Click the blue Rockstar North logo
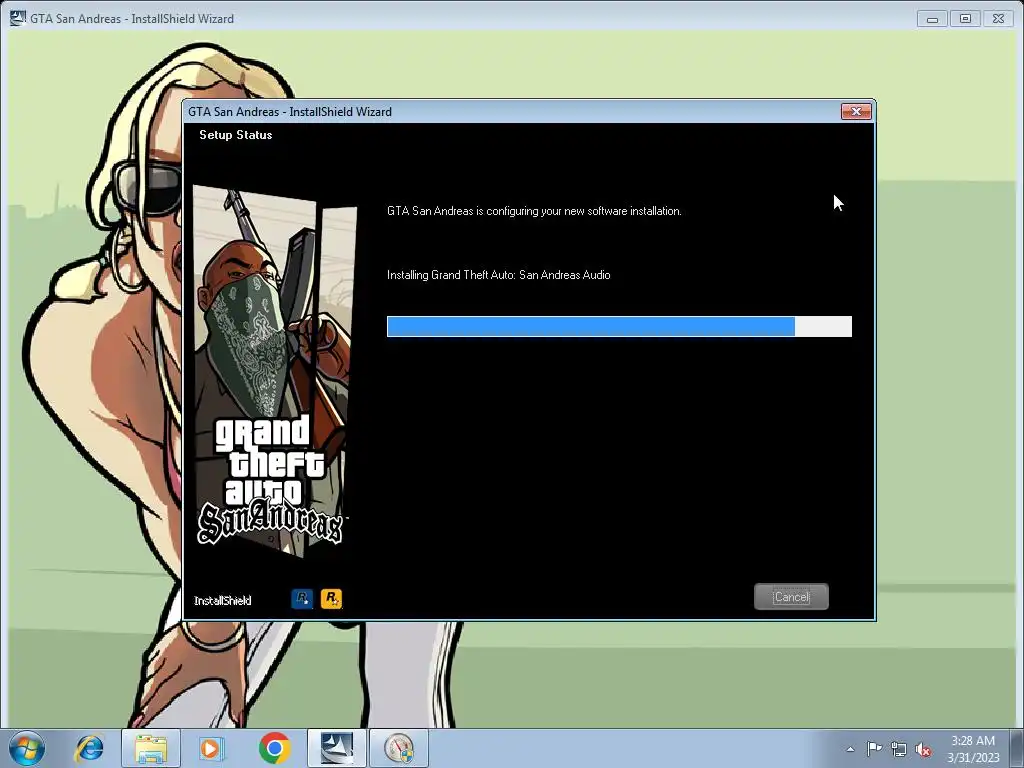This screenshot has width=1024, height=768. coord(302,598)
